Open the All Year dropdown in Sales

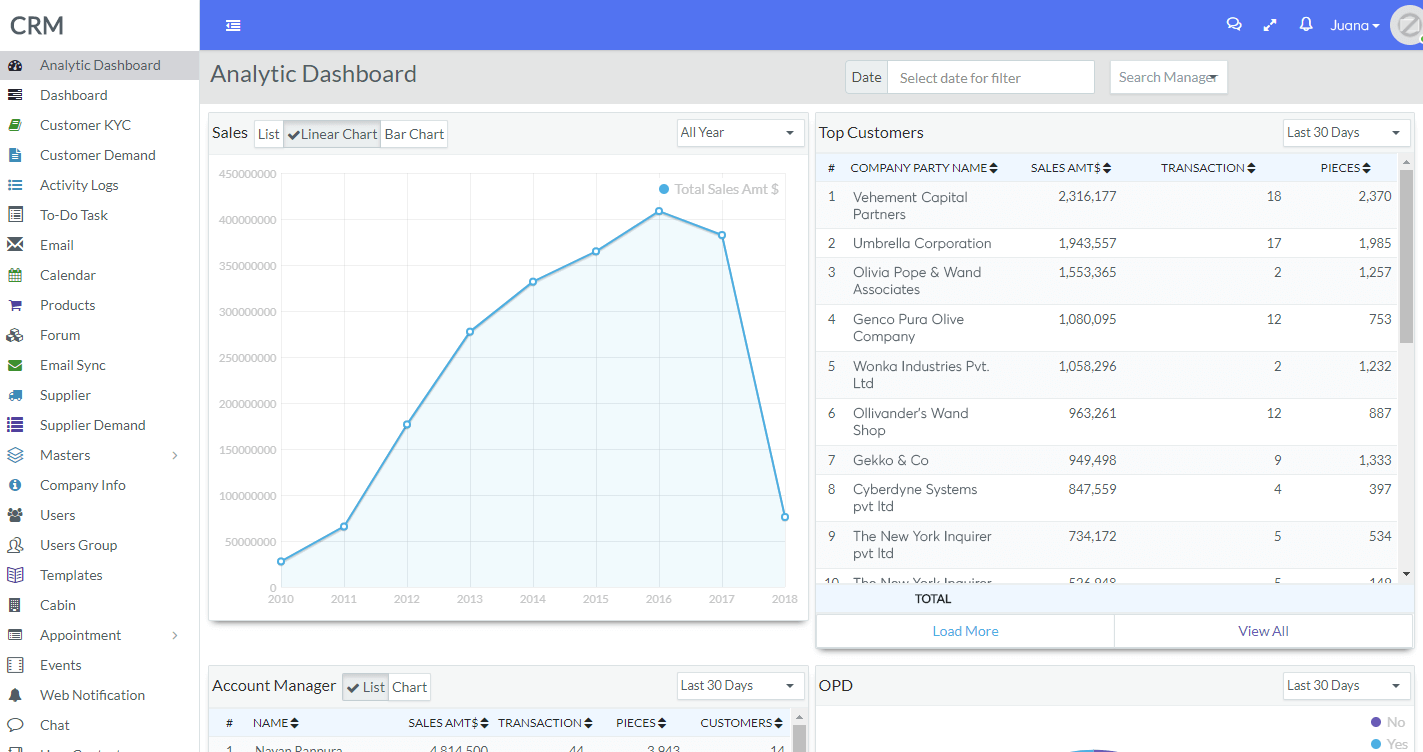coord(740,133)
